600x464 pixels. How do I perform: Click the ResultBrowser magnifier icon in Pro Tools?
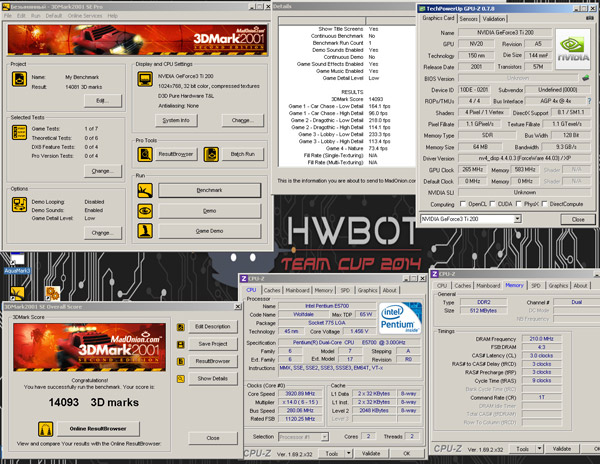(x=145, y=154)
